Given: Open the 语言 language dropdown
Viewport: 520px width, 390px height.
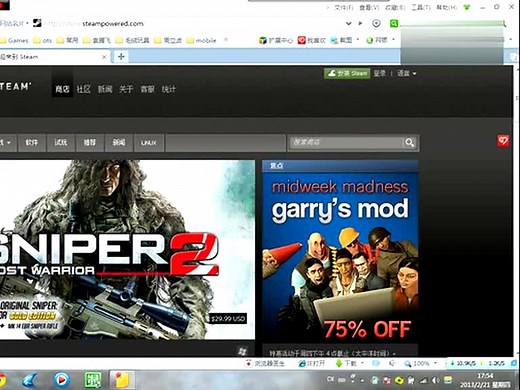Looking at the screenshot, I should pyautogui.click(x=406, y=73).
